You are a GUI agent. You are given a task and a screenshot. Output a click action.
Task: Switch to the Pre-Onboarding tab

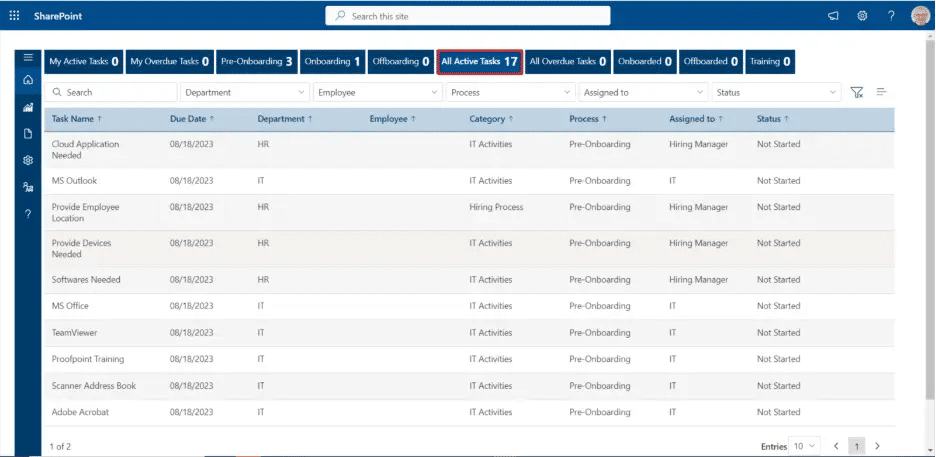(257, 62)
